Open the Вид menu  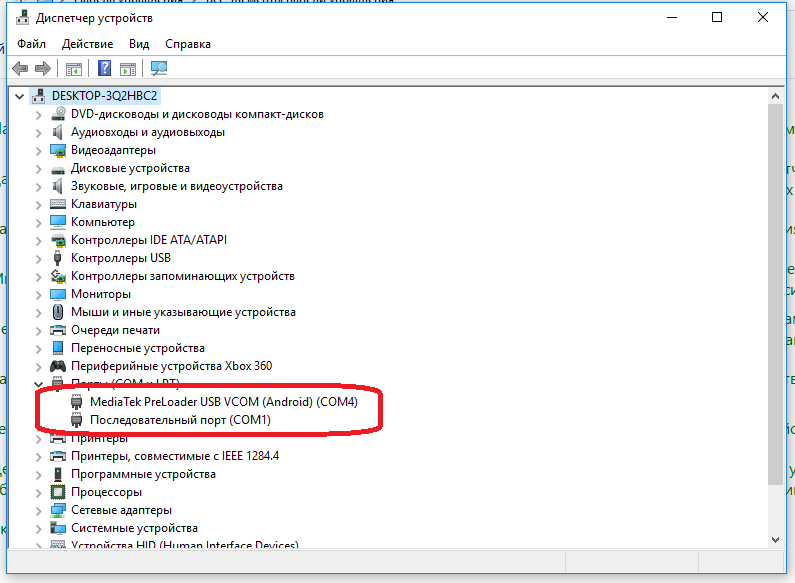pos(139,44)
